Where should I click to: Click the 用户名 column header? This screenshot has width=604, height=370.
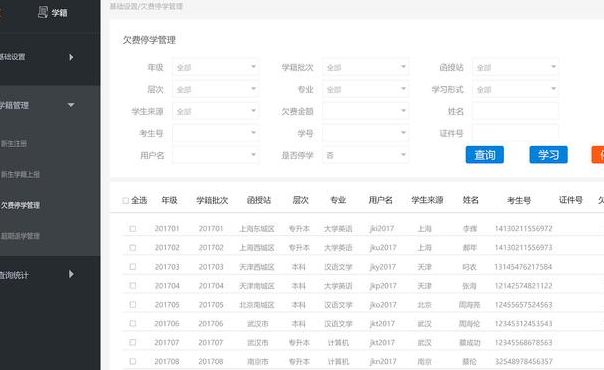pos(381,200)
